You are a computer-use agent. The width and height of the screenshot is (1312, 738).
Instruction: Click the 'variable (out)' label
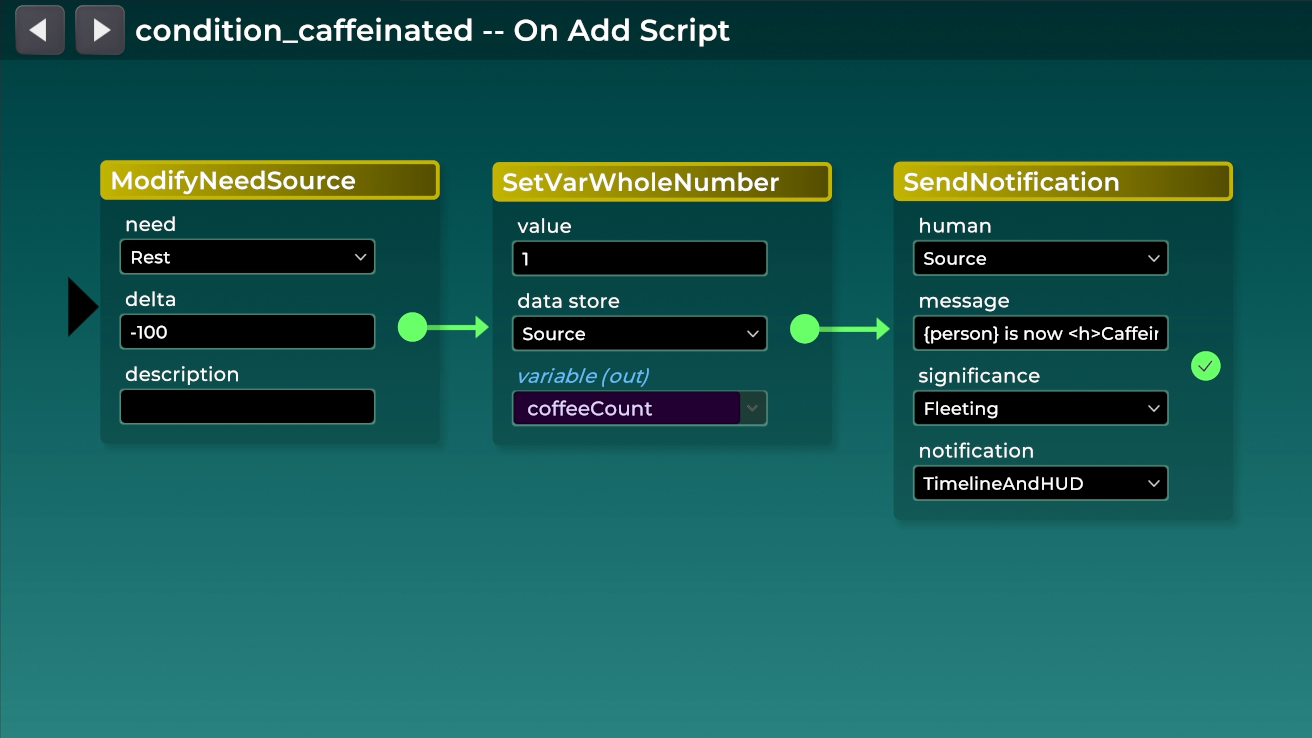click(x=583, y=376)
